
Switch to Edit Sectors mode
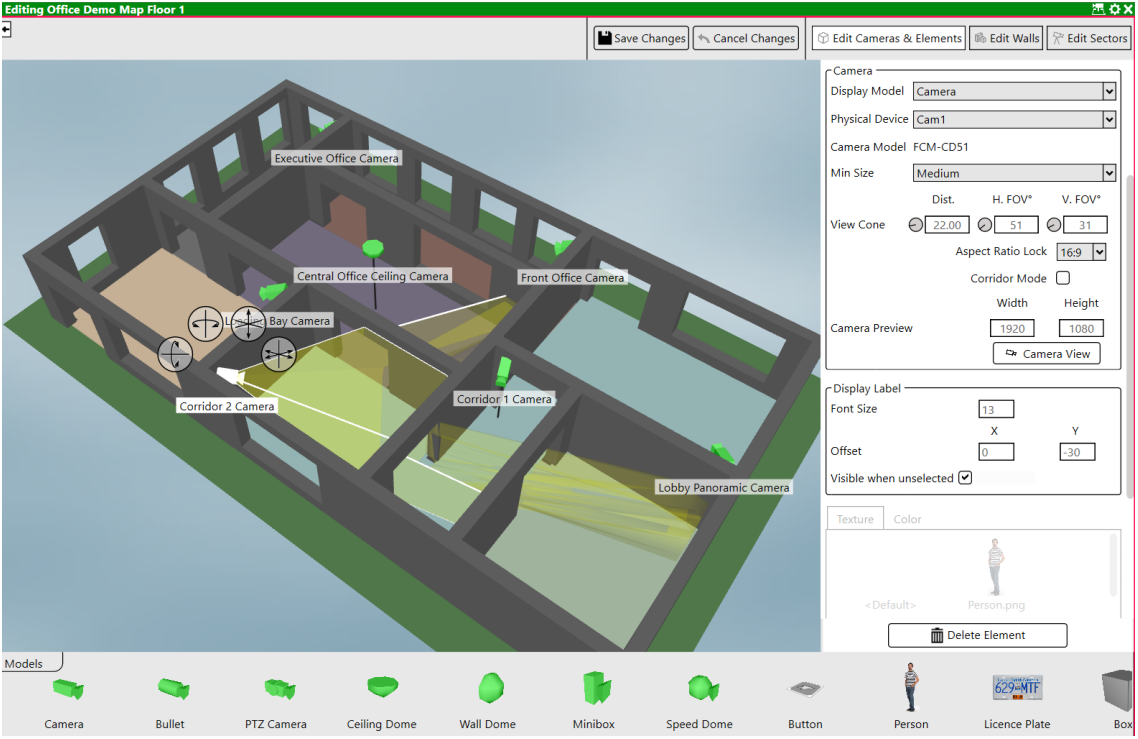pyautogui.click(x=1089, y=38)
